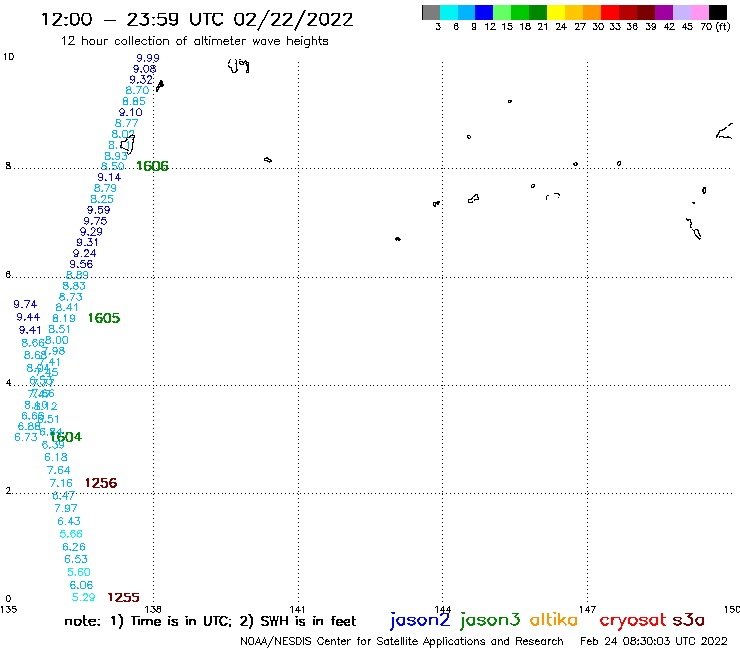
Task: Click the cyan legend swatch
Action: pos(448,12)
